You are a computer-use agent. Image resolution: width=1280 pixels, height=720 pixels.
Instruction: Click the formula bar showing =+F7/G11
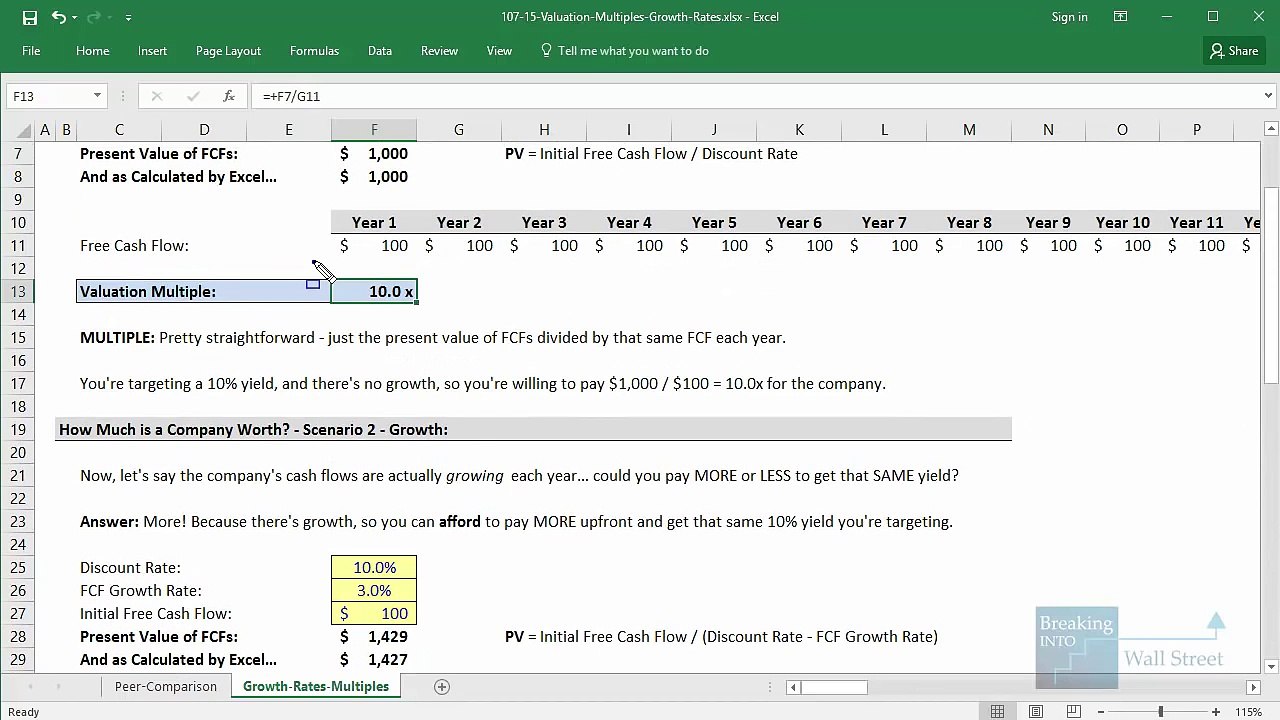(x=755, y=96)
